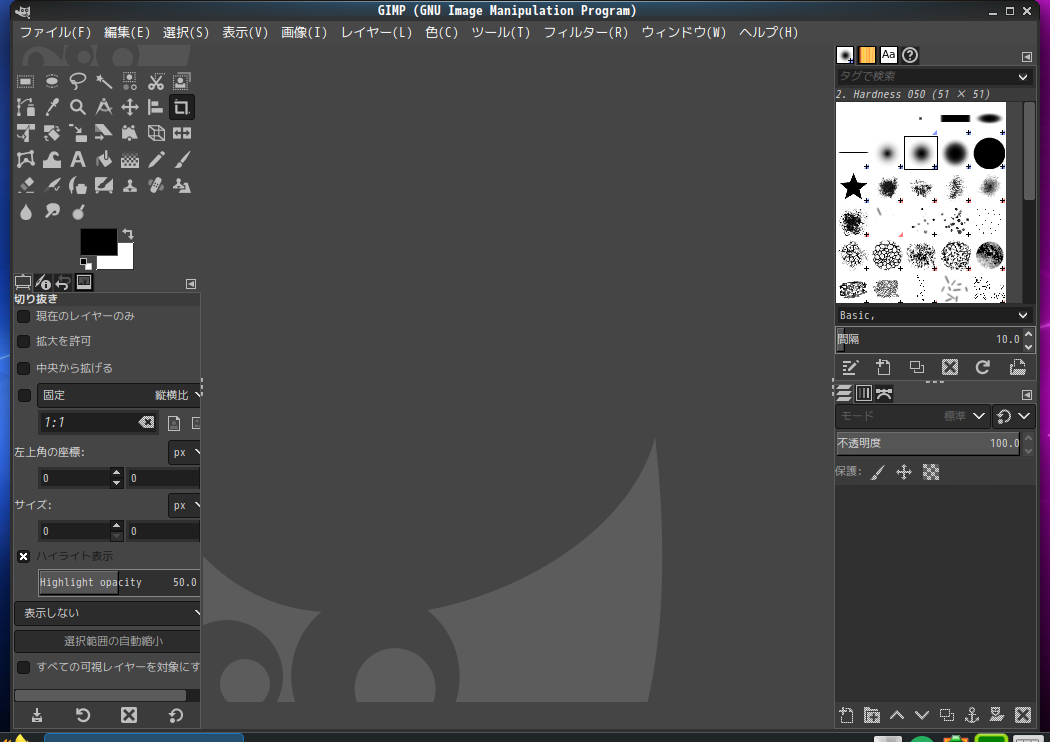
Task: Select the Ellipse Select tool
Action: point(52,82)
